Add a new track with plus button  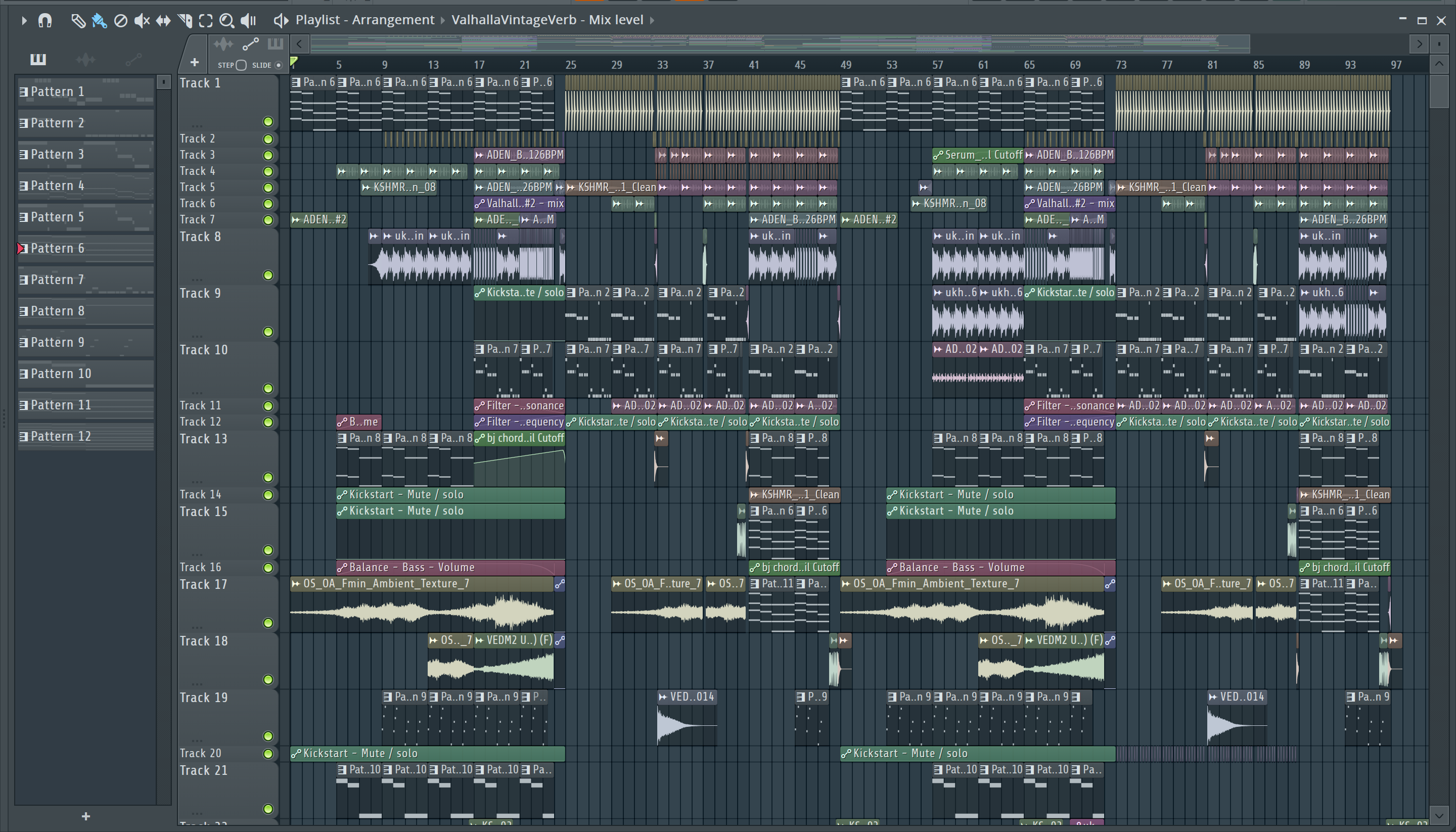pyautogui.click(x=194, y=62)
